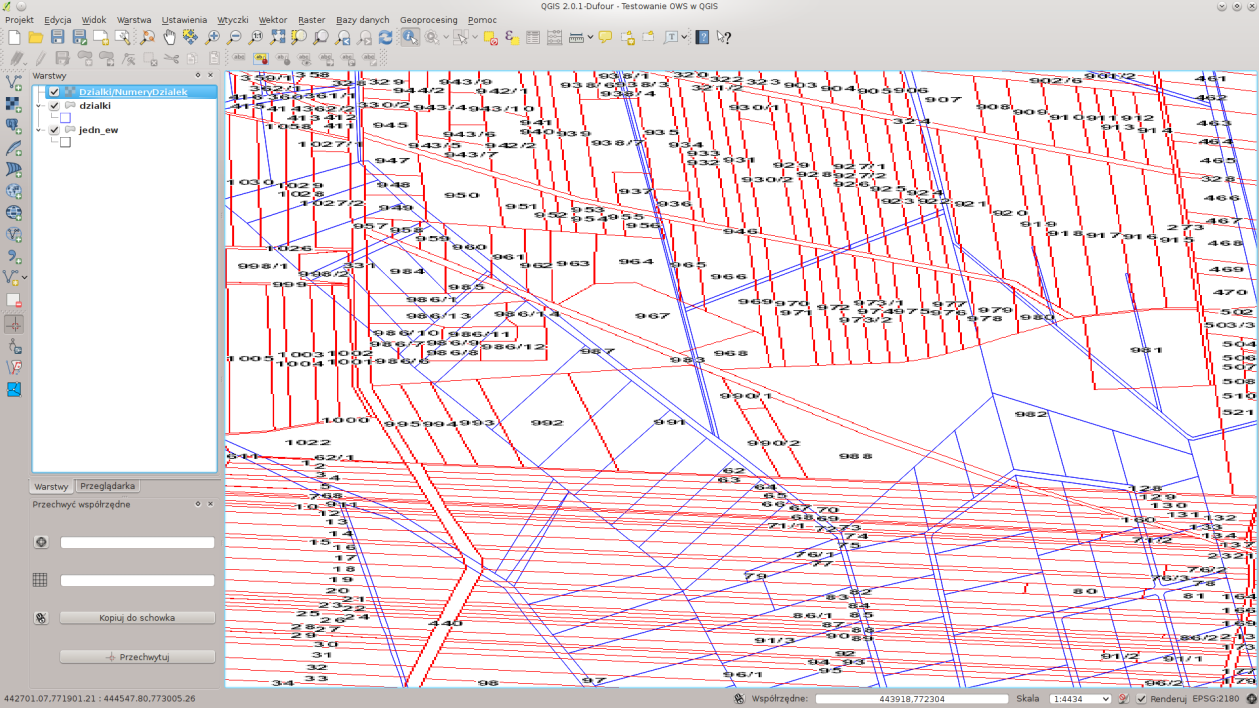Image resolution: width=1259 pixels, height=708 pixels.
Task: Open the text annotation dropdown arrow
Action: pos(684,38)
